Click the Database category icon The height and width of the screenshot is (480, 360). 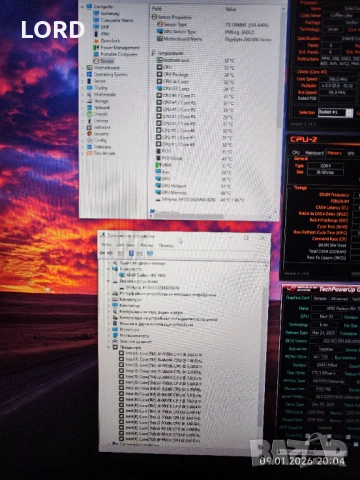coord(89,147)
